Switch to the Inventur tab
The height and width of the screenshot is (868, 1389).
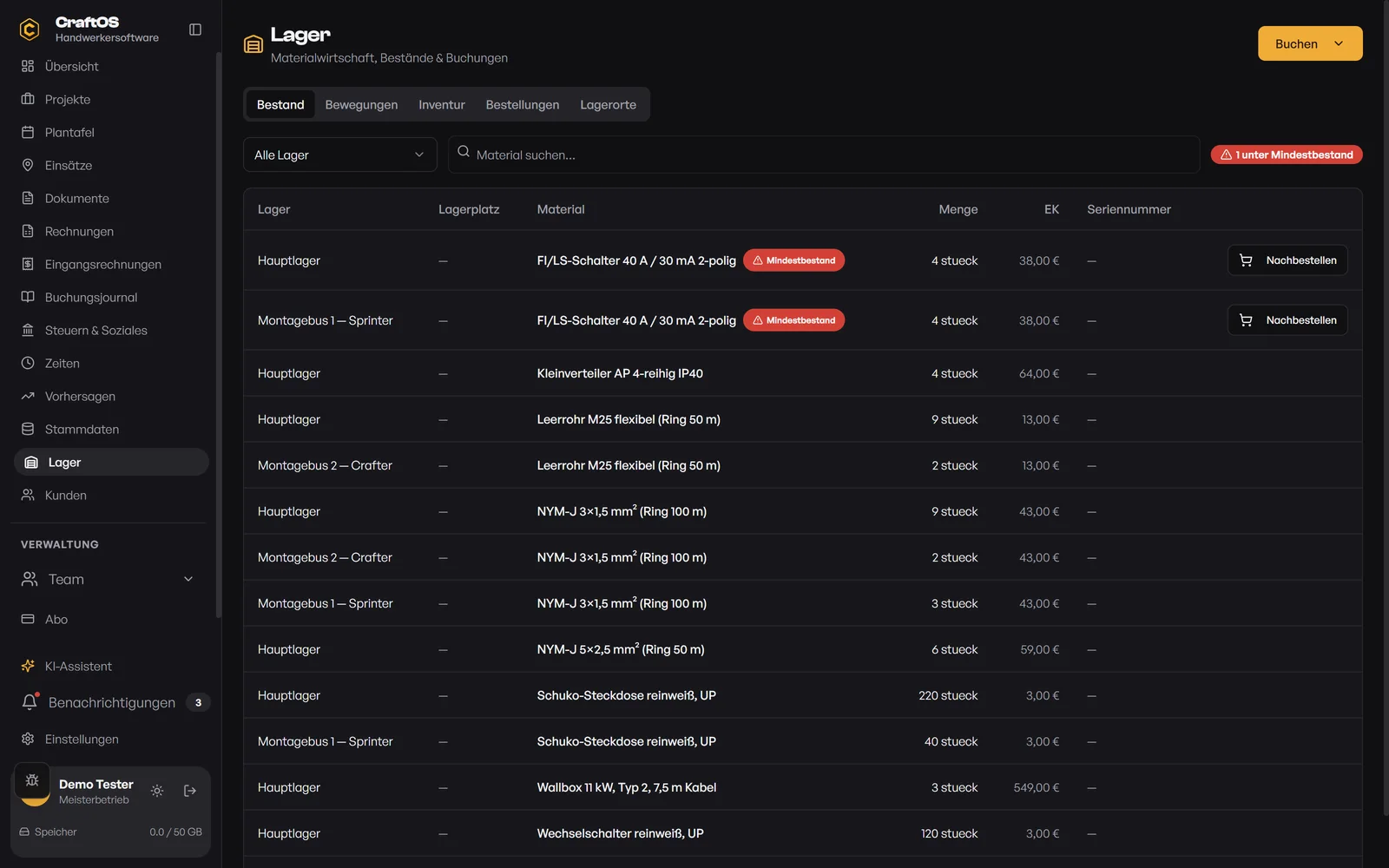(x=442, y=104)
